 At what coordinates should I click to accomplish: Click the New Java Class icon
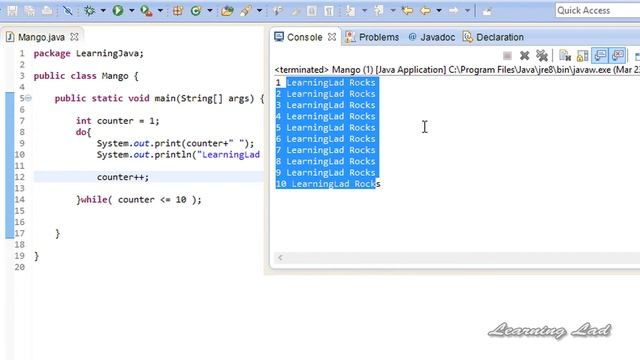click(x=196, y=11)
